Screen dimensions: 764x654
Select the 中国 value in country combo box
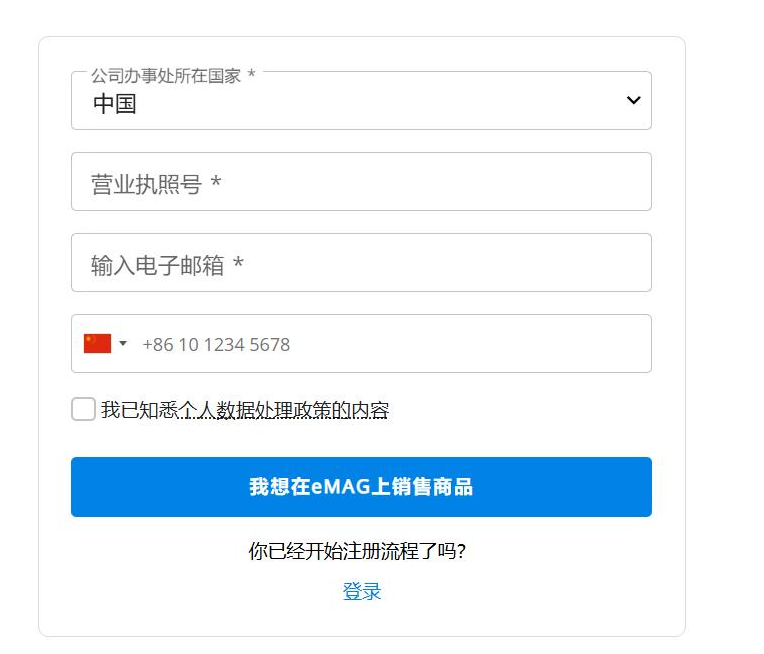coord(115,104)
